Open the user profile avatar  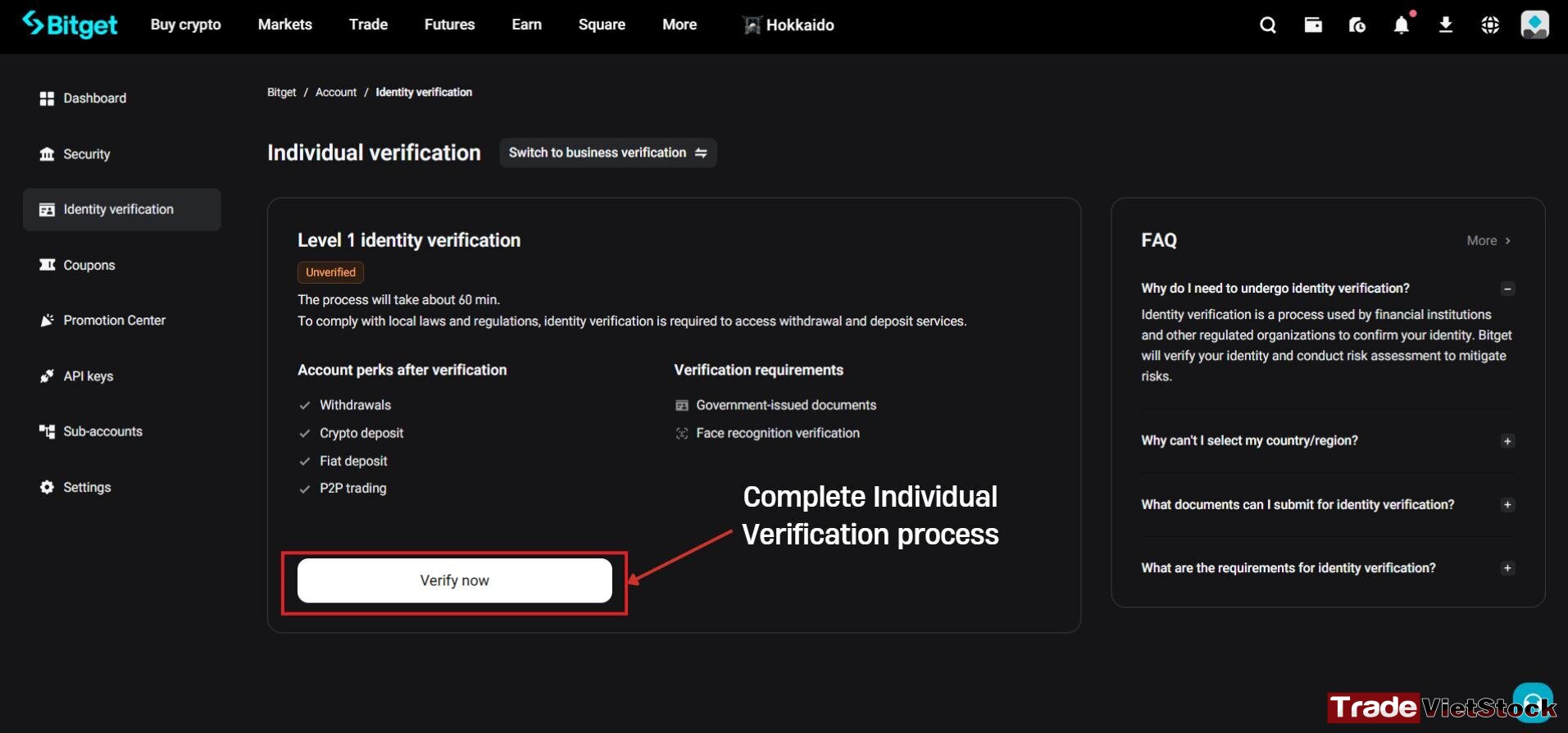pyautogui.click(x=1534, y=25)
